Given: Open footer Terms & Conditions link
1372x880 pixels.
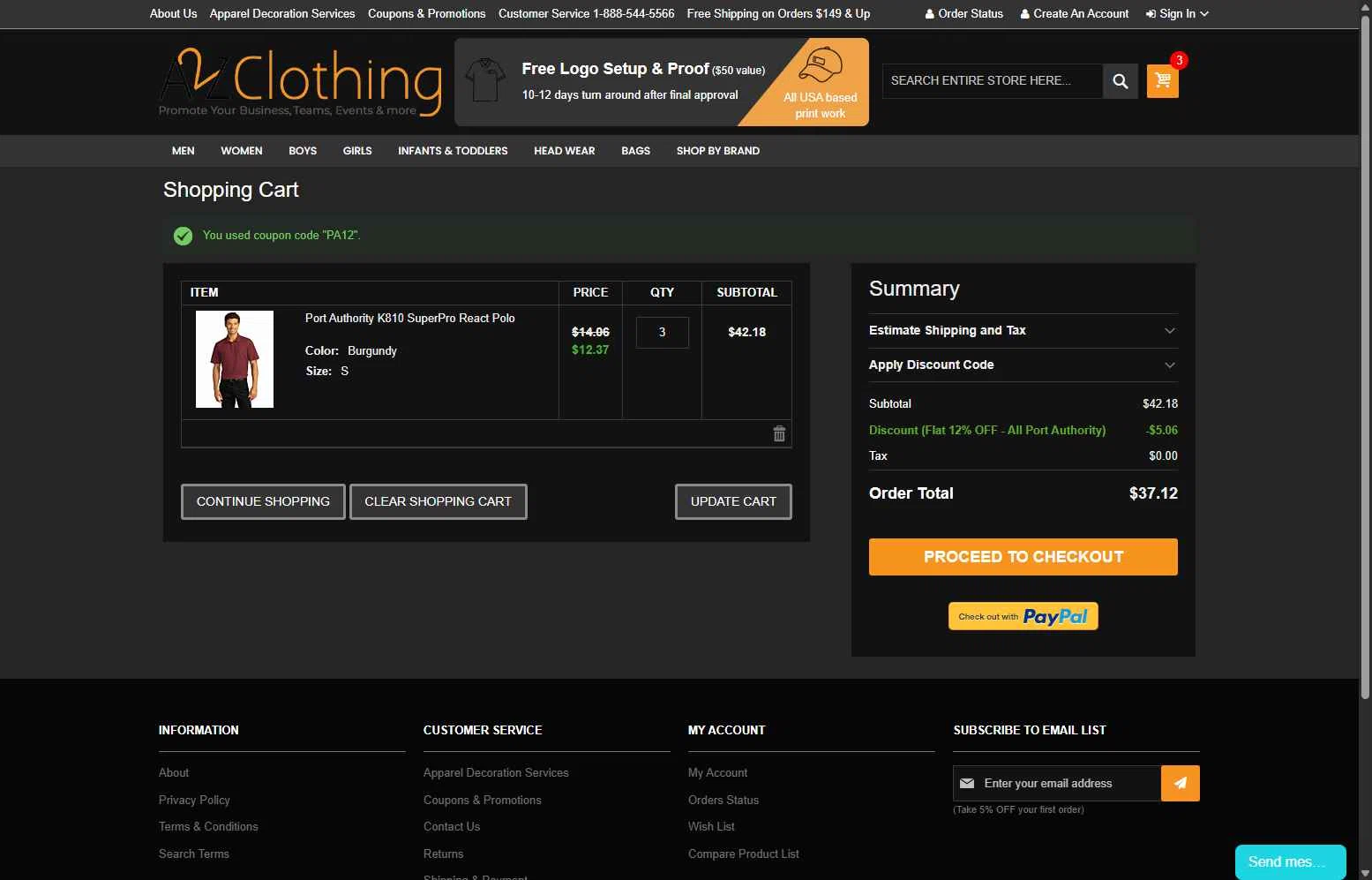Looking at the screenshot, I should coord(208,826).
